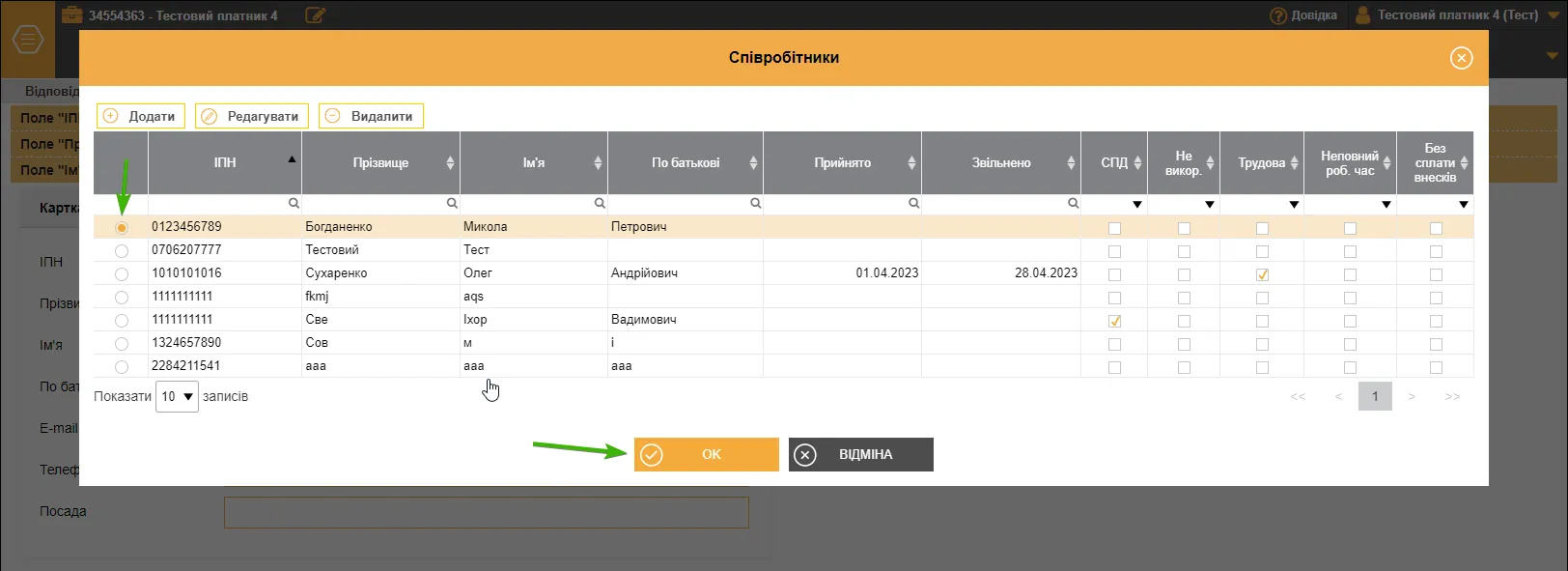This screenshot has width=1568, height=571.
Task: Toggle Трудова checkbox for Сухаренко
Action: 1262,274
